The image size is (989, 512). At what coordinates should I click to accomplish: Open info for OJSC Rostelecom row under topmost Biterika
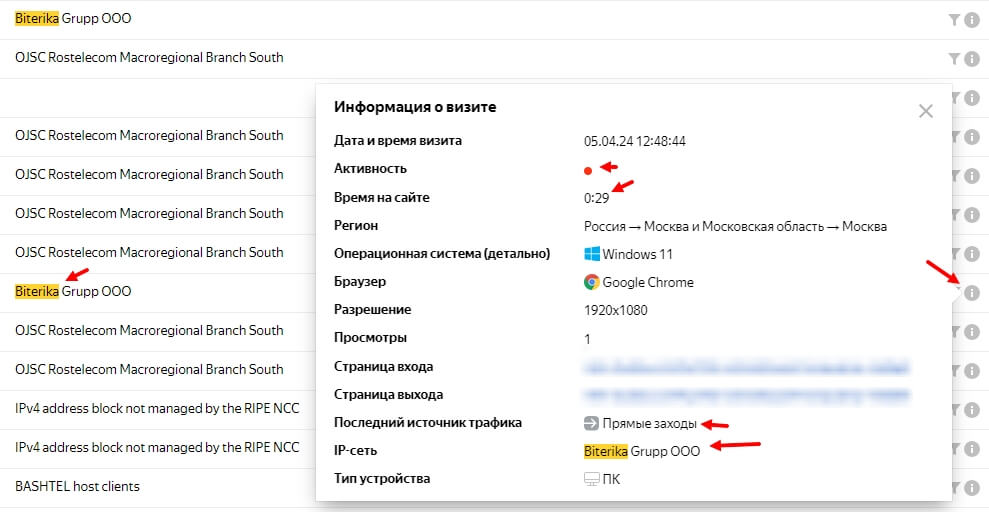971,59
